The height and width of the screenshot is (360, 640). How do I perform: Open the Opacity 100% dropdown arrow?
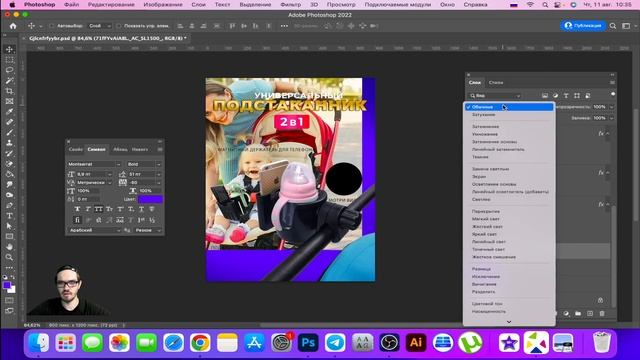tap(611, 107)
